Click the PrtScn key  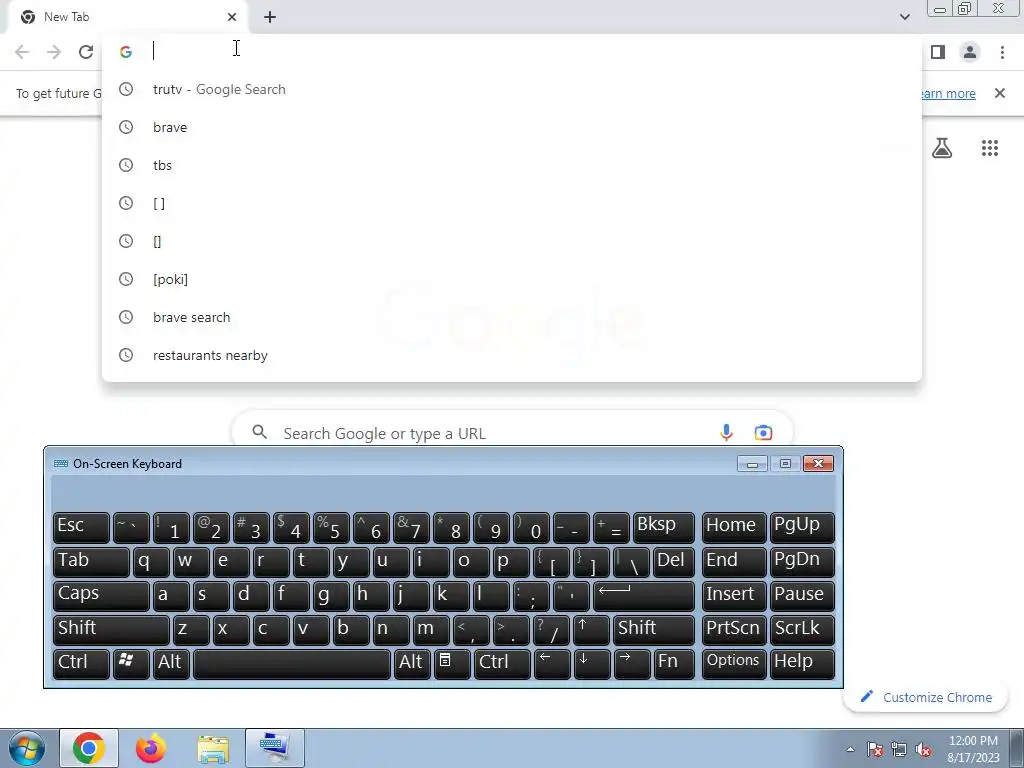tap(734, 629)
